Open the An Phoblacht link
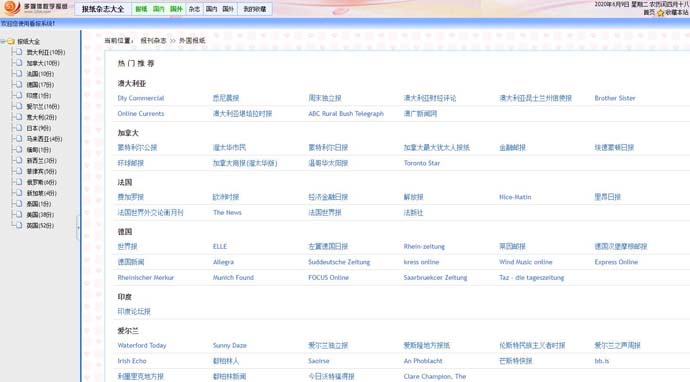Image resolution: width=690 pixels, height=382 pixels. 423,361
